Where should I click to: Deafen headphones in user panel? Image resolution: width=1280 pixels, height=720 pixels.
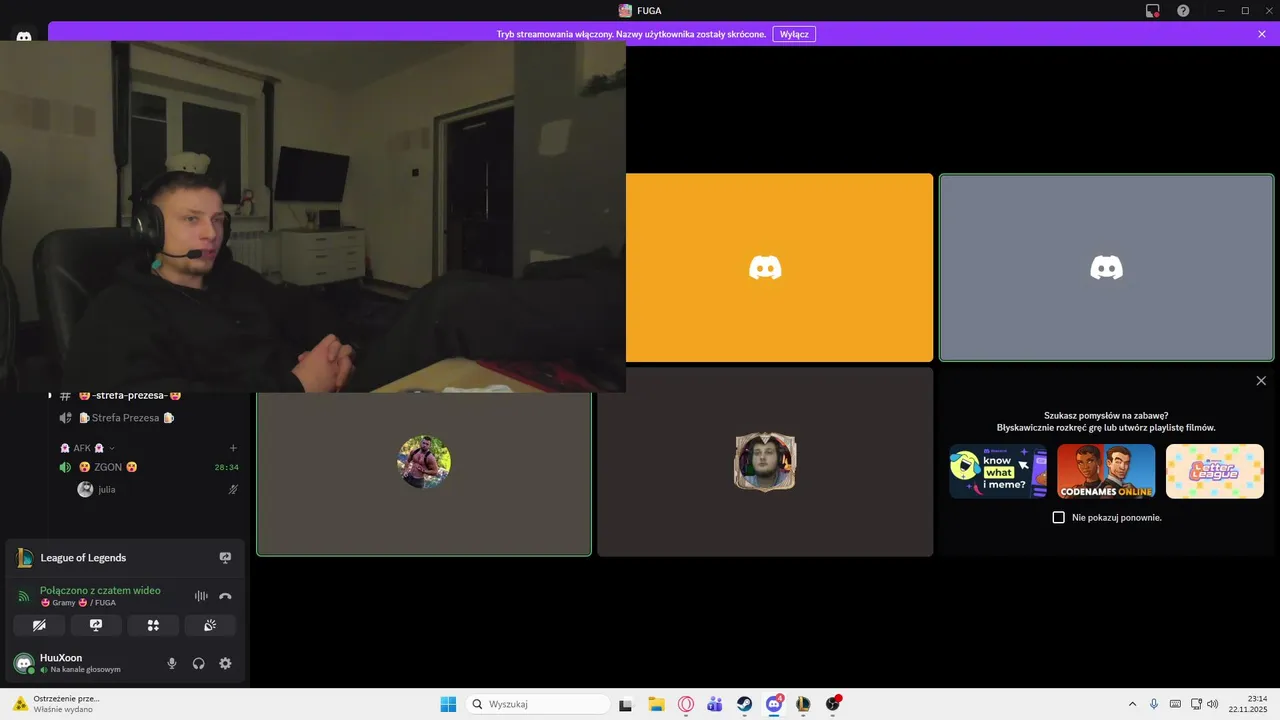(198, 663)
